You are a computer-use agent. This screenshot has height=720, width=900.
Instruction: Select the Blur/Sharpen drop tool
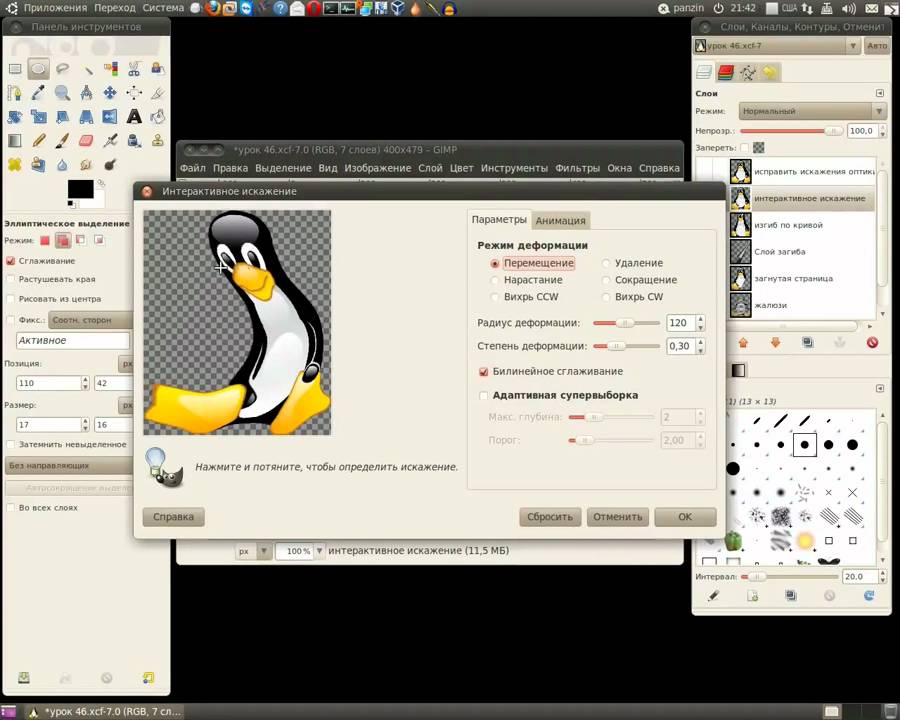coord(63,165)
